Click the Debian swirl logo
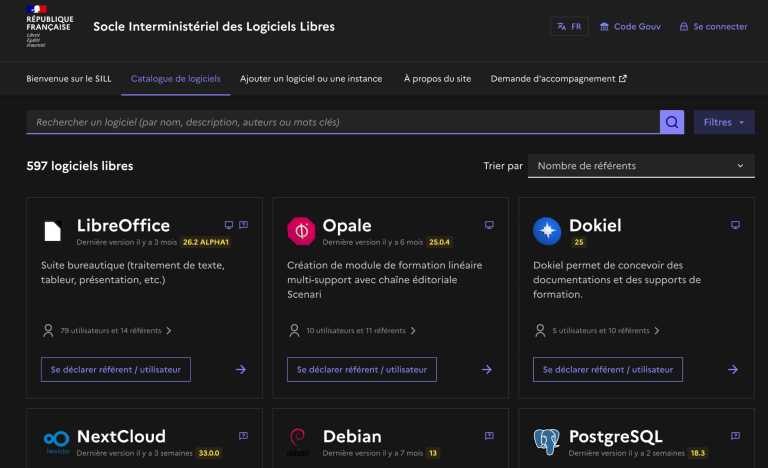This screenshot has height=468, width=768. 297,440
